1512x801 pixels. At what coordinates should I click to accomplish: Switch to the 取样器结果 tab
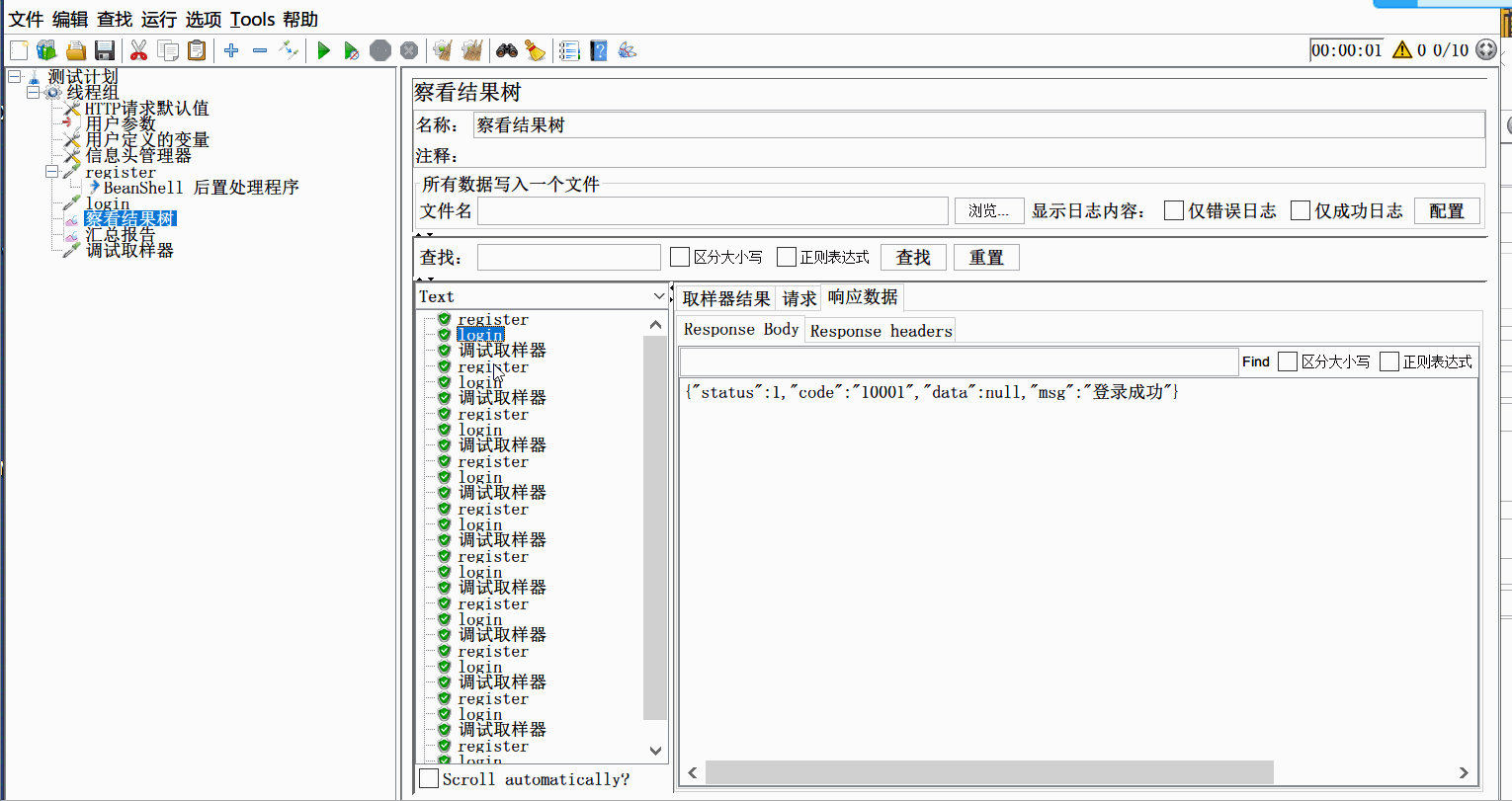725,298
